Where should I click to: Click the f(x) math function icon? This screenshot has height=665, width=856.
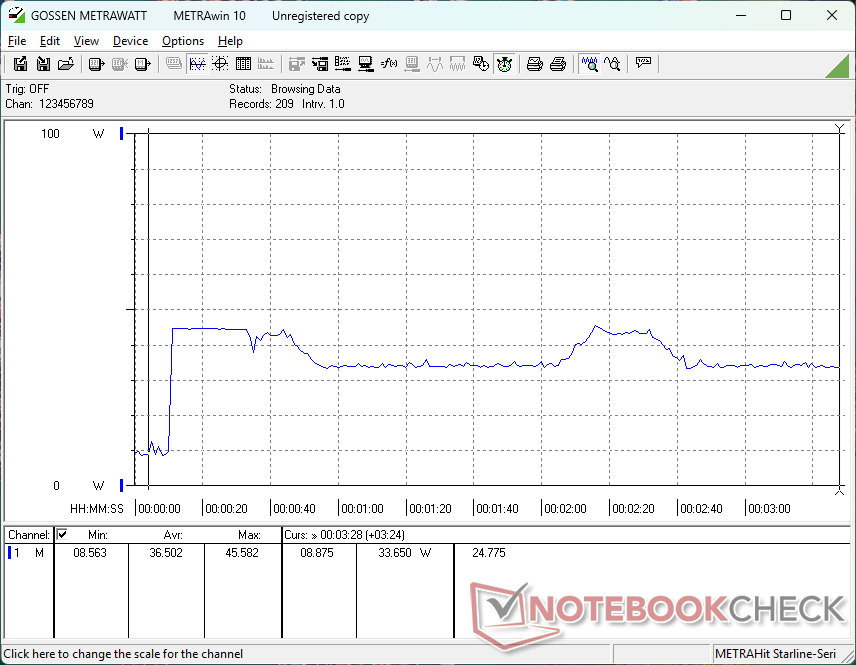tap(389, 64)
